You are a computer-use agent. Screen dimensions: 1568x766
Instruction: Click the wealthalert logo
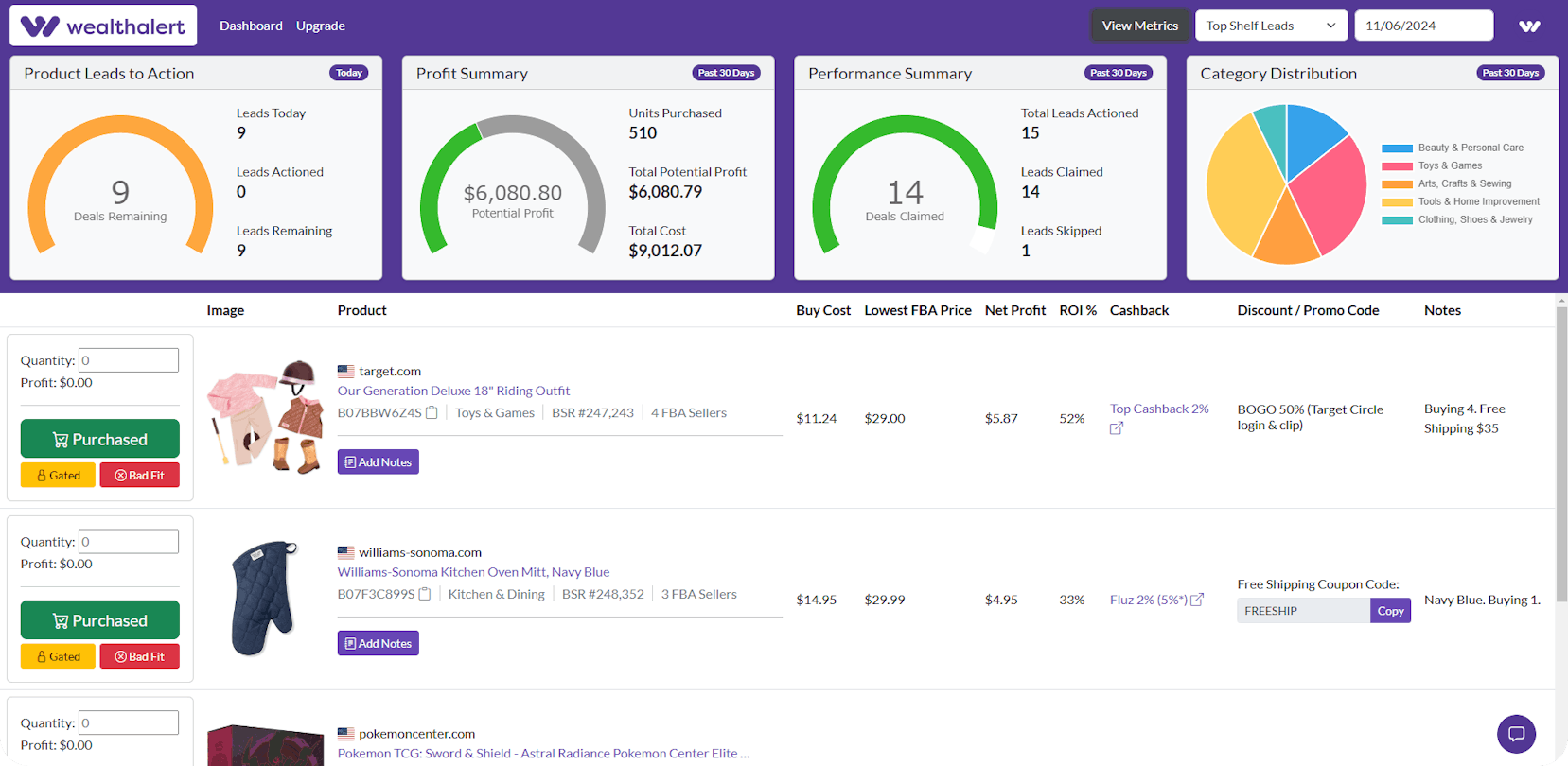click(103, 26)
